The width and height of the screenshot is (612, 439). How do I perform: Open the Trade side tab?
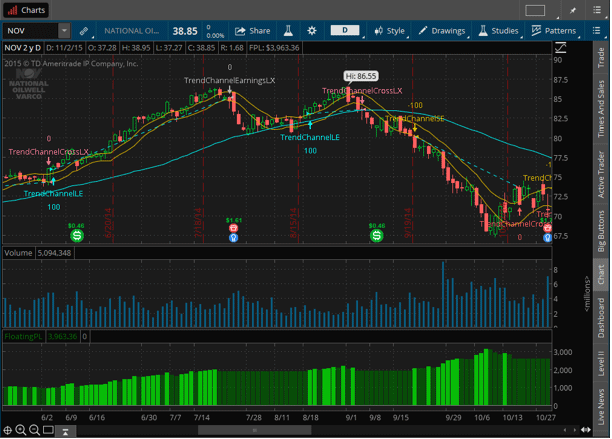(601, 58)
